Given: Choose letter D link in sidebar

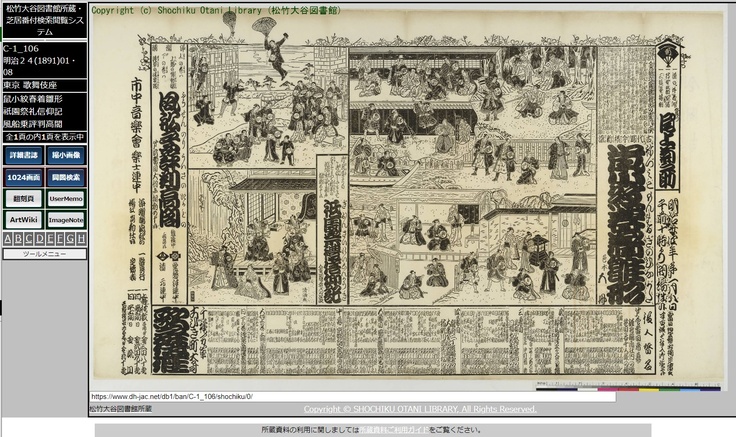Looking at the screenshot, I should click(39, 240).
